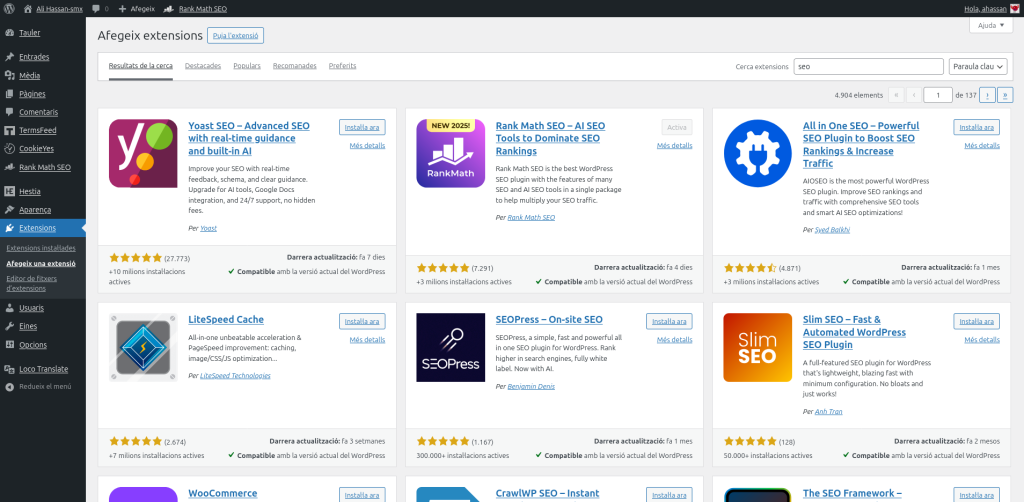The height and width of the screenshot is (502, 1024).
Task: Click the All in One SEO gear icon
Action: pyautogui.click(x=757, y=153)
